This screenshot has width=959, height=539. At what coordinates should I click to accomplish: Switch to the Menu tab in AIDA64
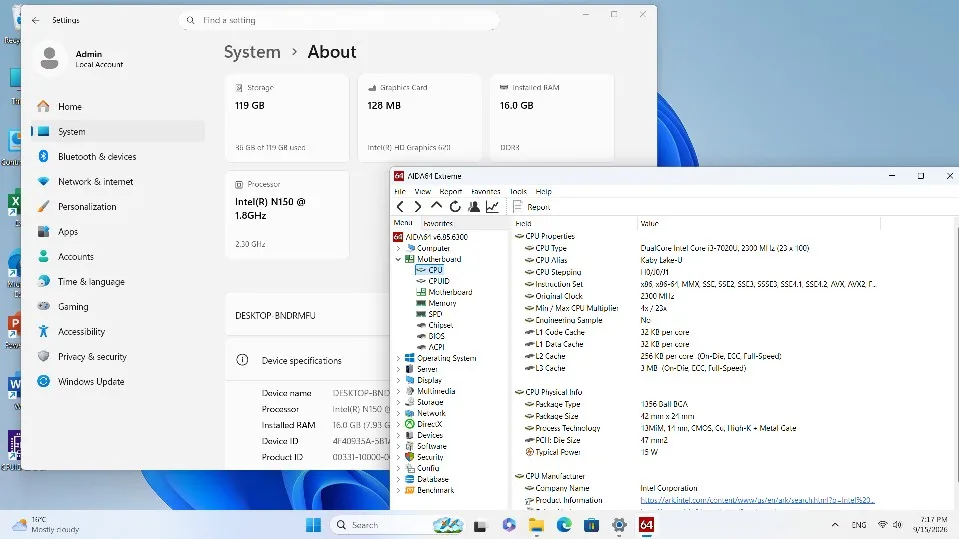[403, 223]
